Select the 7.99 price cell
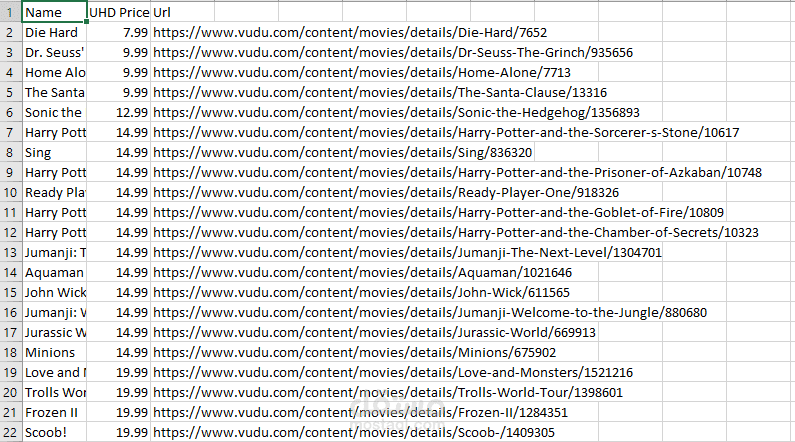Viewport: 795px width, 442px height. click(119, 32)
